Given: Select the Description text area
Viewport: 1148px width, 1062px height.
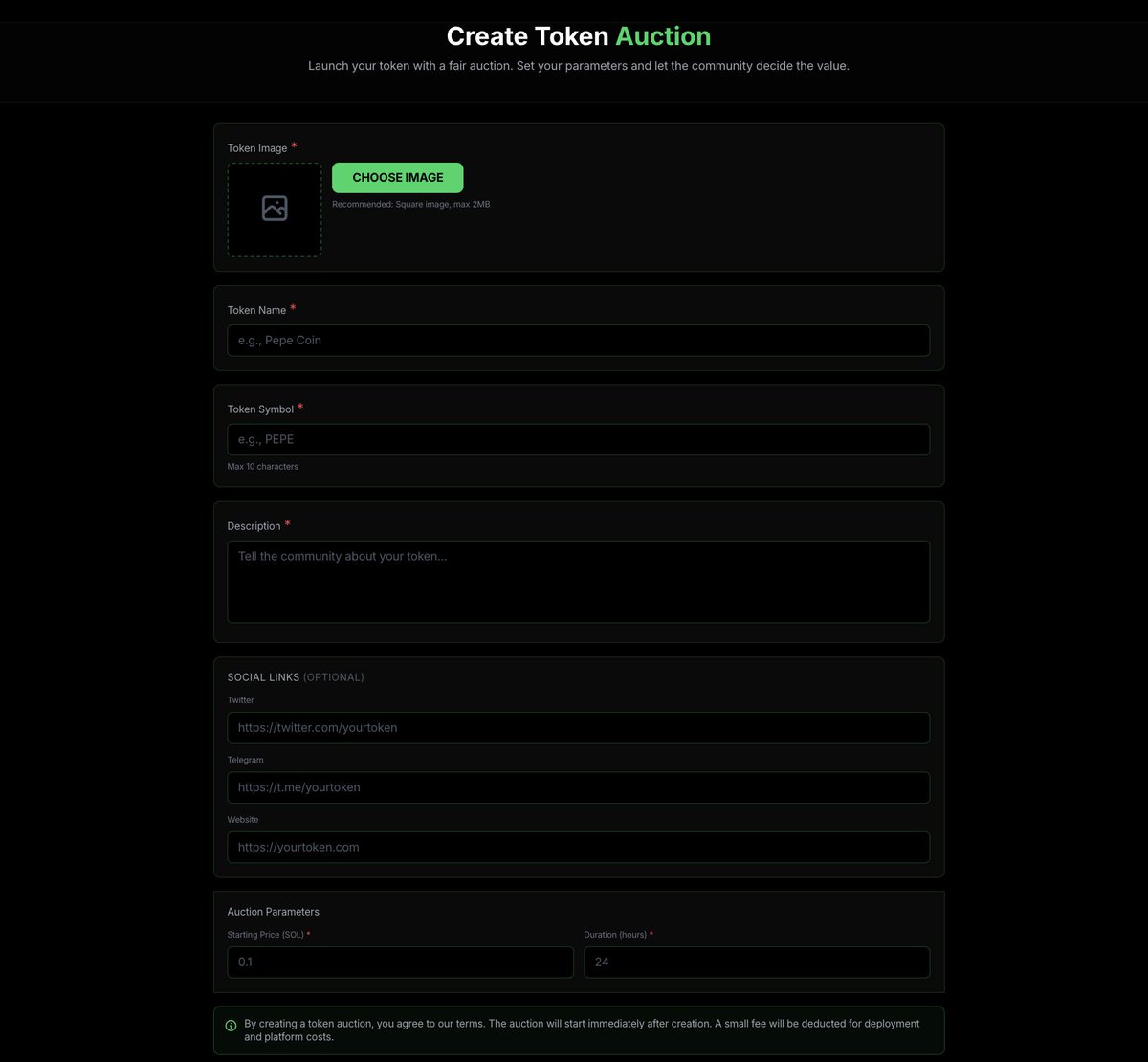Looking at the screenshot, I should click(578, 581).
